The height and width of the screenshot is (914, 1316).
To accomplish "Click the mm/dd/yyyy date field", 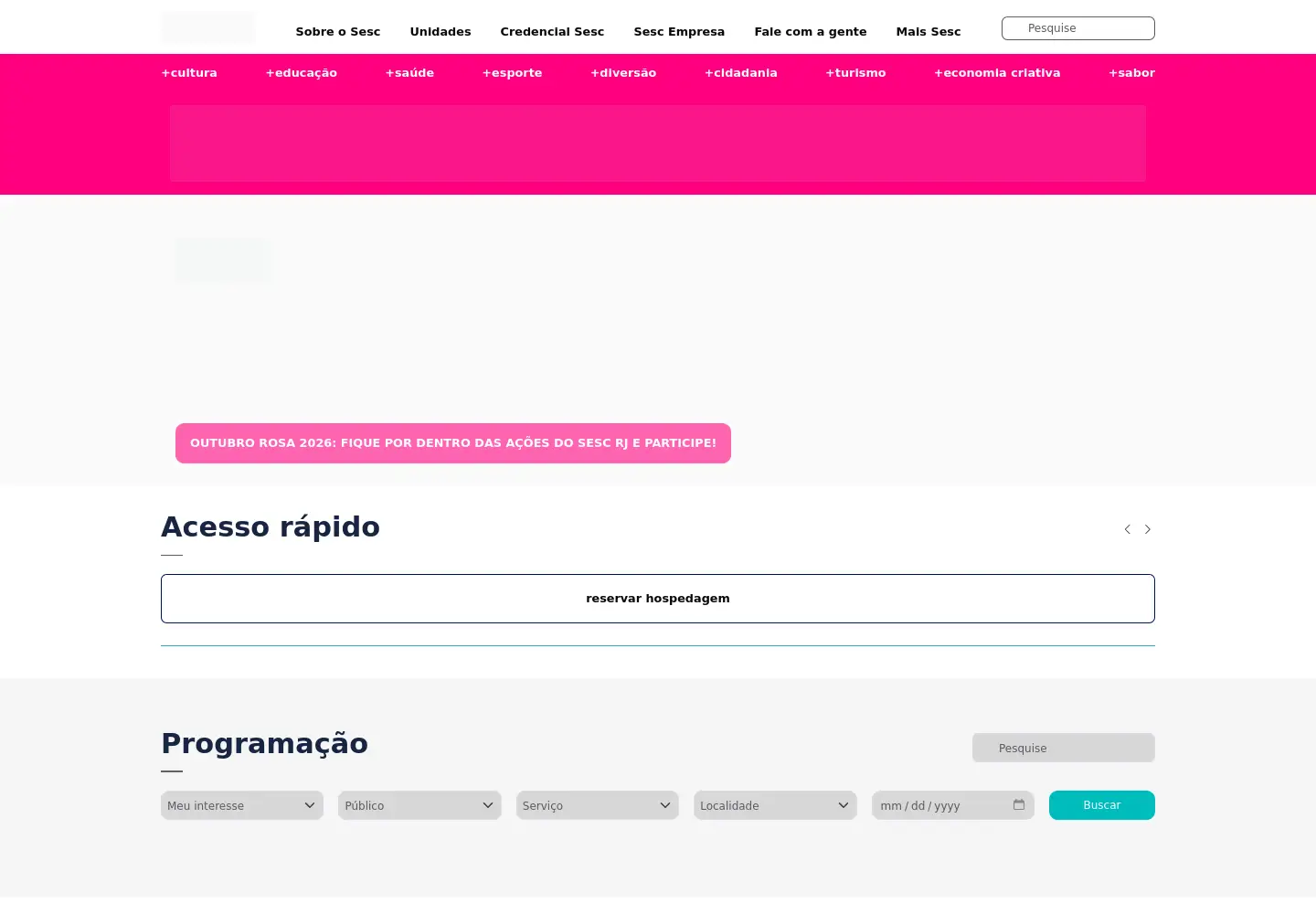I will (x=953, y=805).
